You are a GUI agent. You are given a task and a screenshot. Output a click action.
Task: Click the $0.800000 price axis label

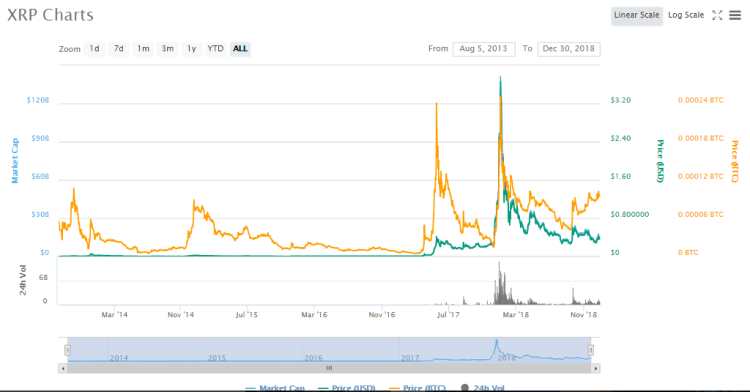[630, 215]
